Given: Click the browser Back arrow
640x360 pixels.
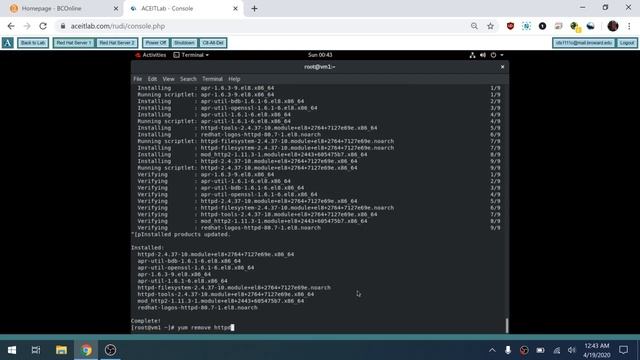Looking at the screenshot, I should pos(11,26).
